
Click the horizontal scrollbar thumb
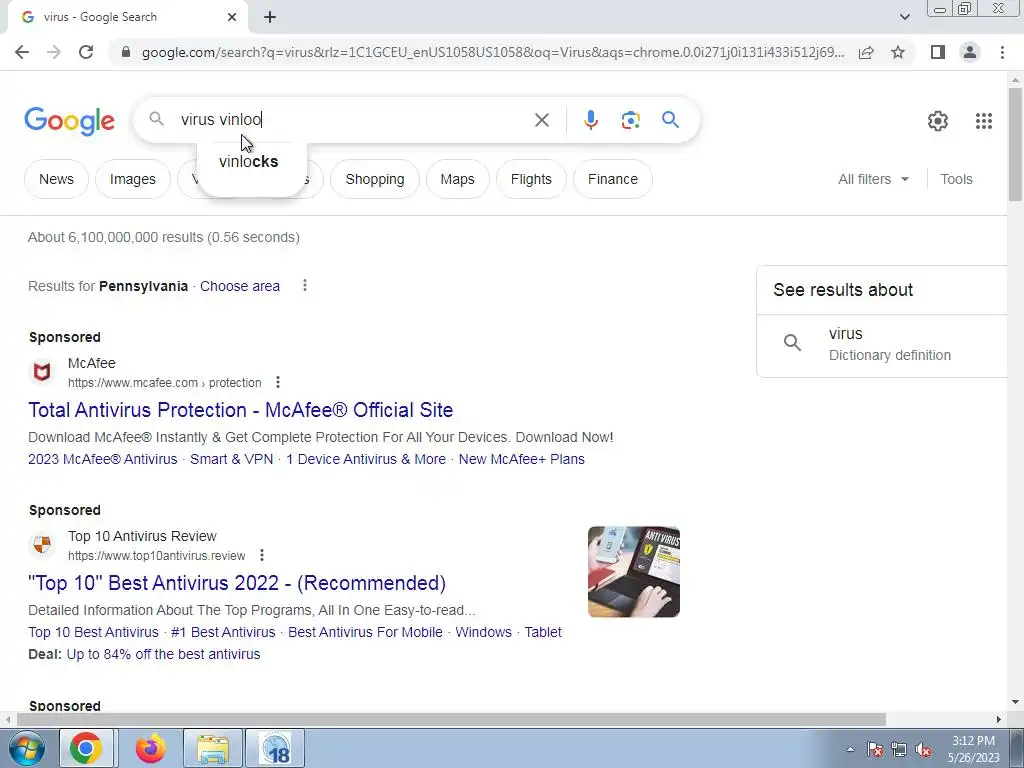451,719
